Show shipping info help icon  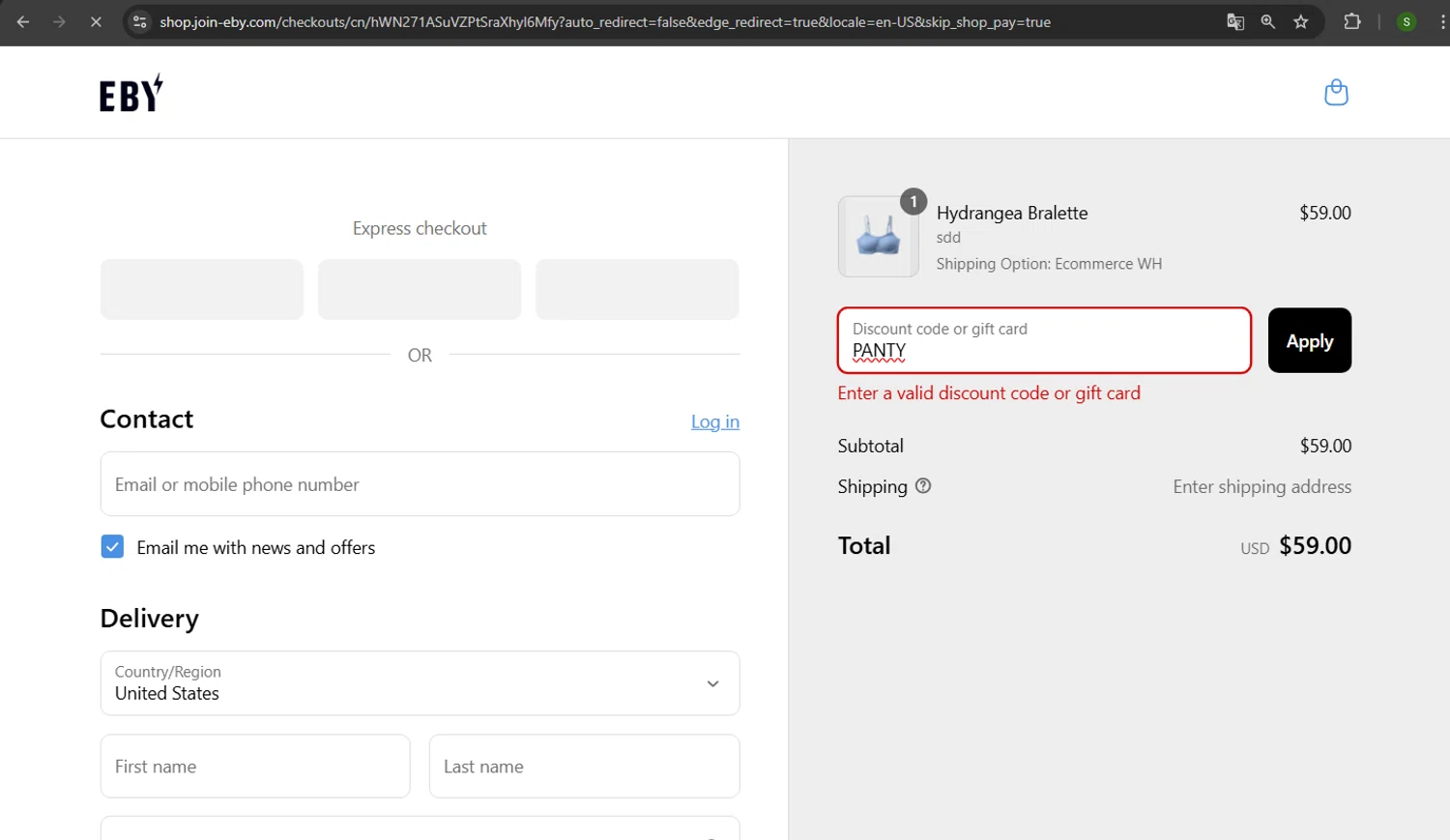[x=923, y=486]
